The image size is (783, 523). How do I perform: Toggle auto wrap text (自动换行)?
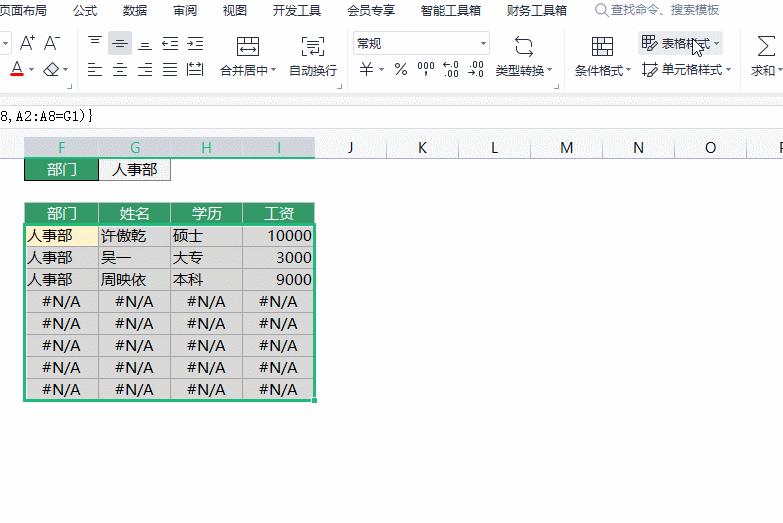(313, 56)
